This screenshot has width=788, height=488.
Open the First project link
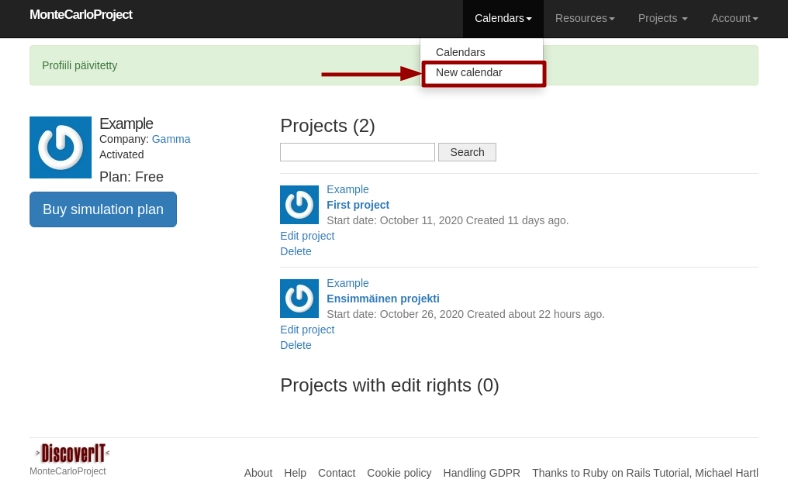[x=358, y=205]
